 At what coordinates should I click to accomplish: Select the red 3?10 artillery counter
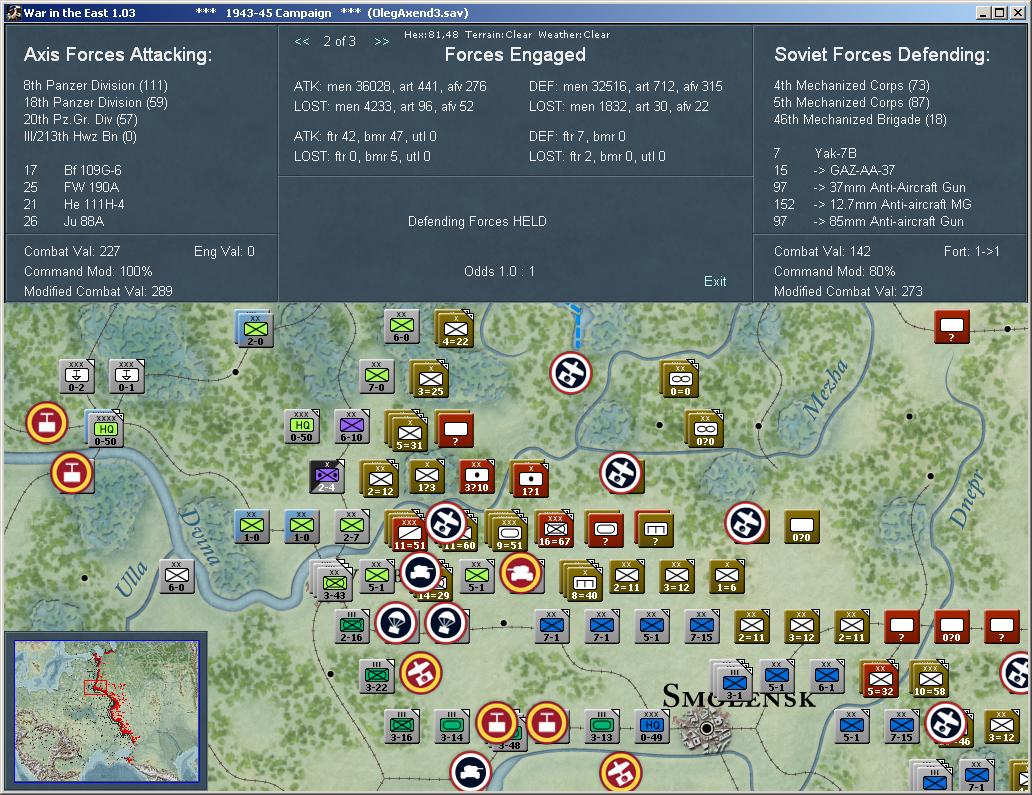tap(477, 476)
